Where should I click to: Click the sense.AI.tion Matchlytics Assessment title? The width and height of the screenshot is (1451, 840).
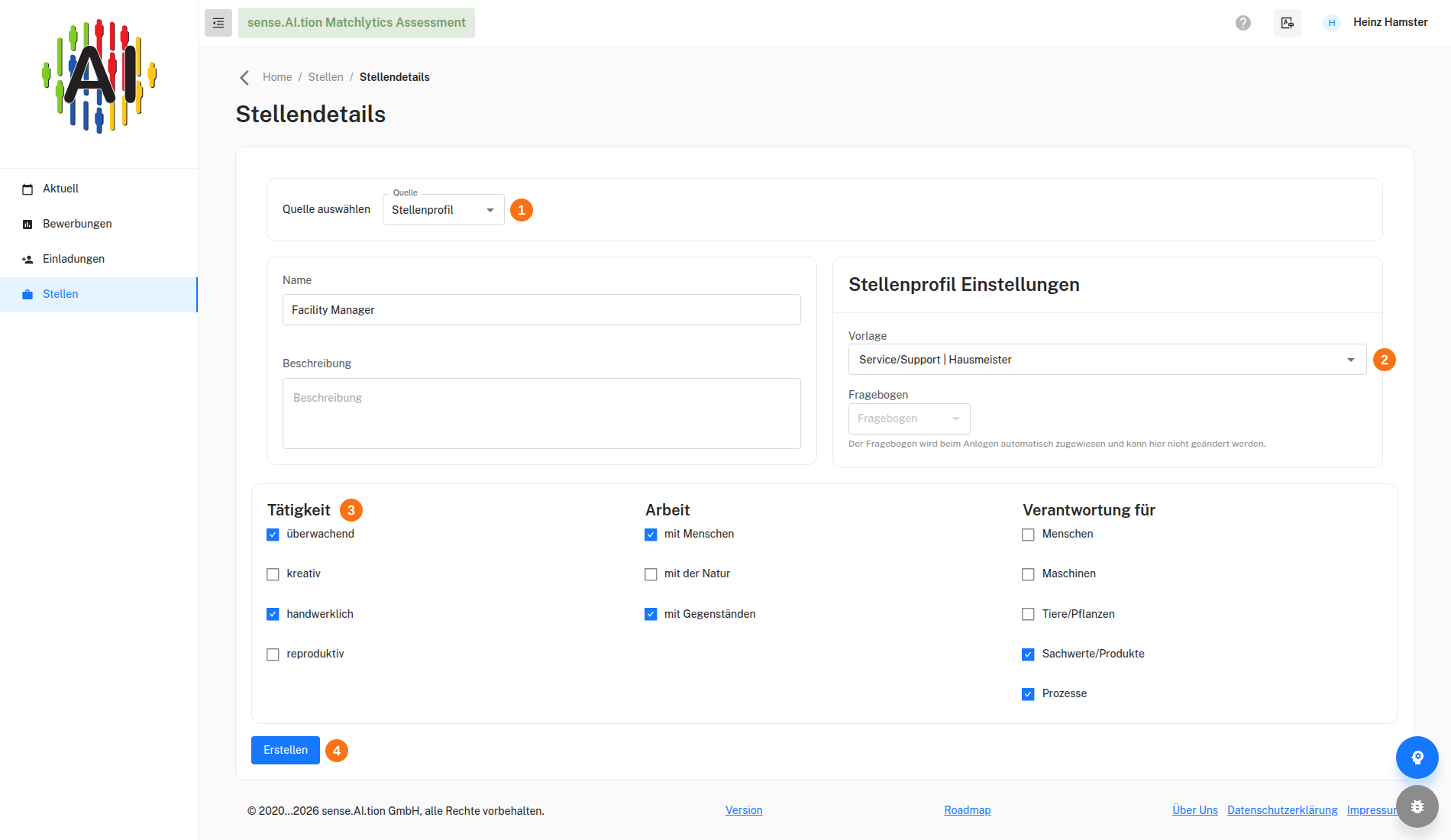click(357, 23)
